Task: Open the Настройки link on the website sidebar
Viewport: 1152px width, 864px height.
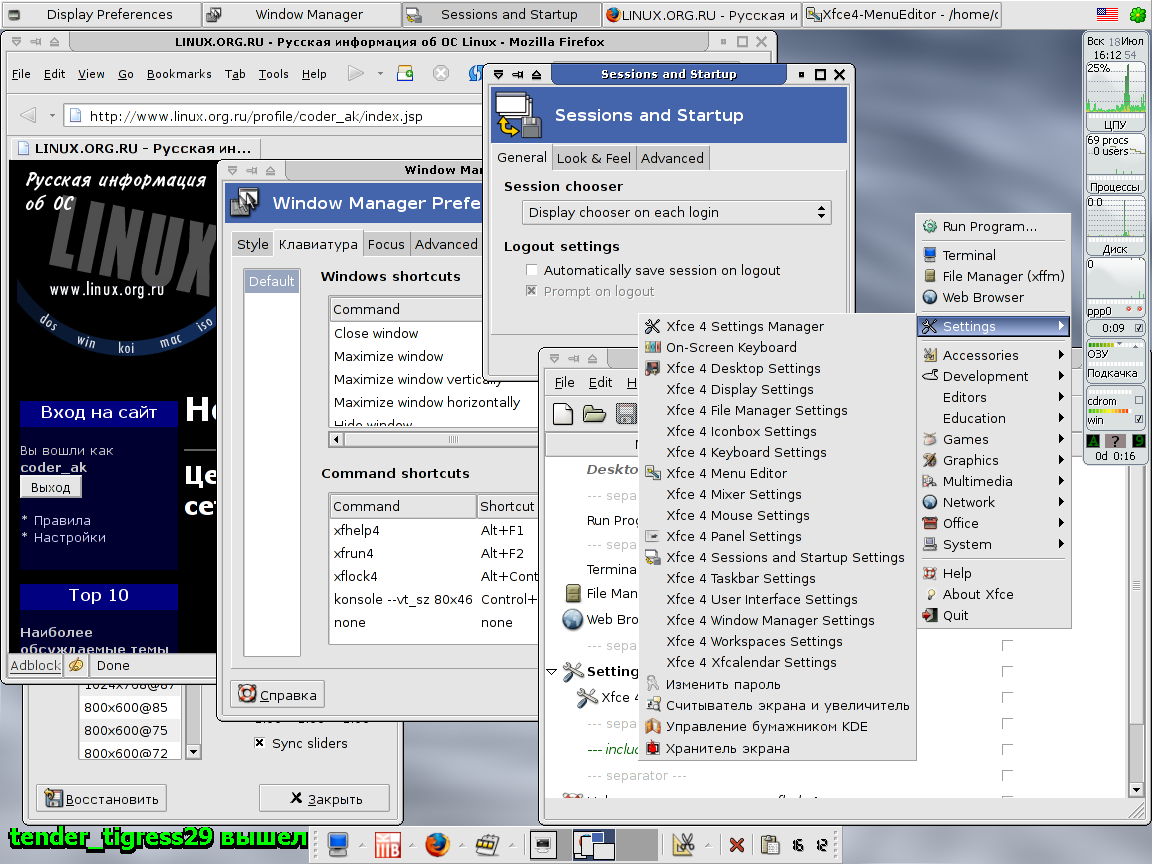Action: [70, 537]
